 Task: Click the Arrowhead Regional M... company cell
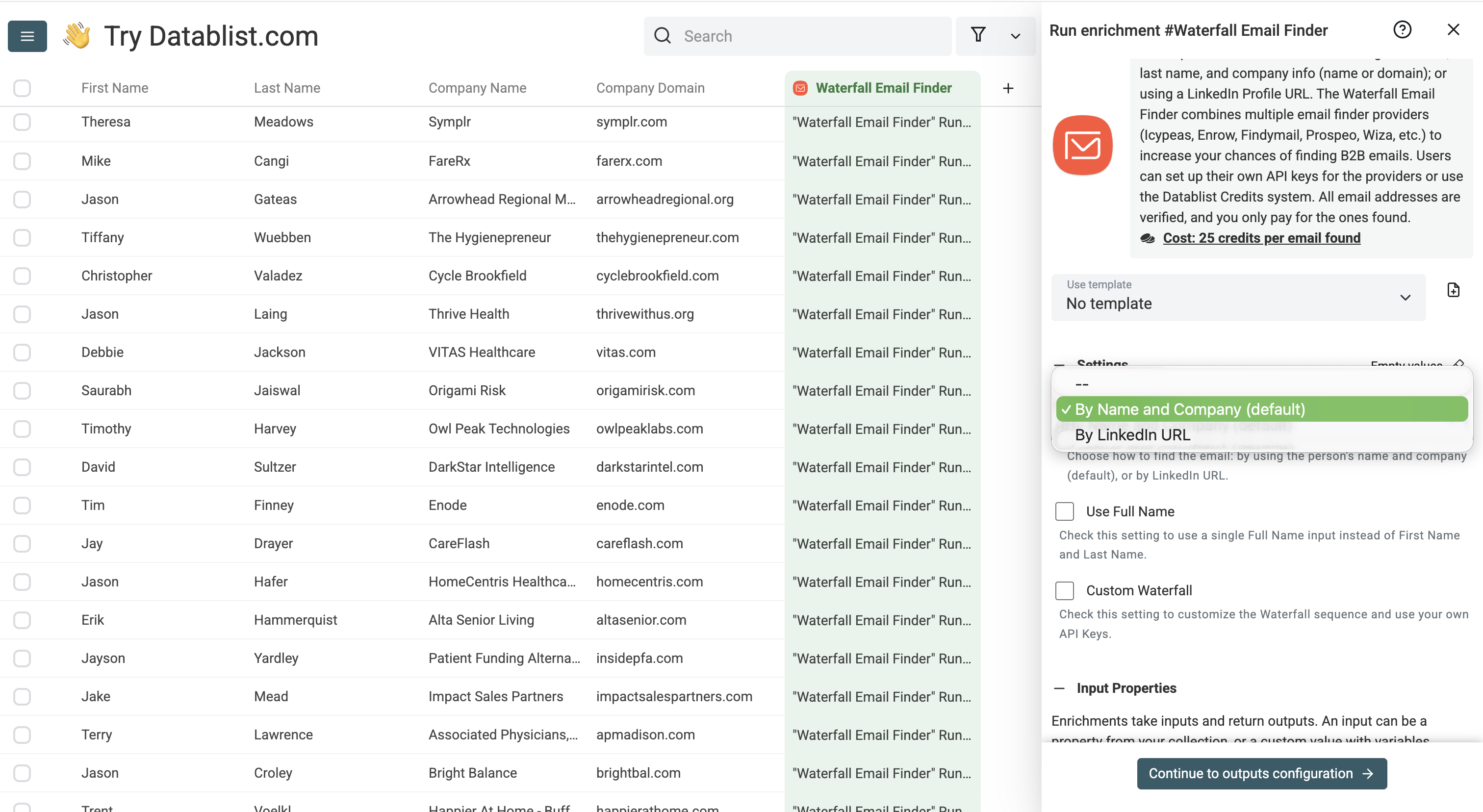(x=501, y=199)
